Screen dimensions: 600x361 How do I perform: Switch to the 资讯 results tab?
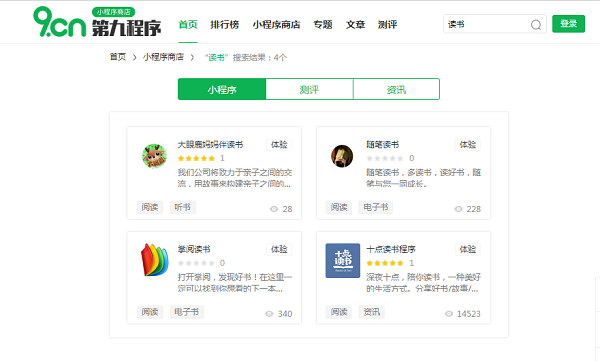click(396, 89)
